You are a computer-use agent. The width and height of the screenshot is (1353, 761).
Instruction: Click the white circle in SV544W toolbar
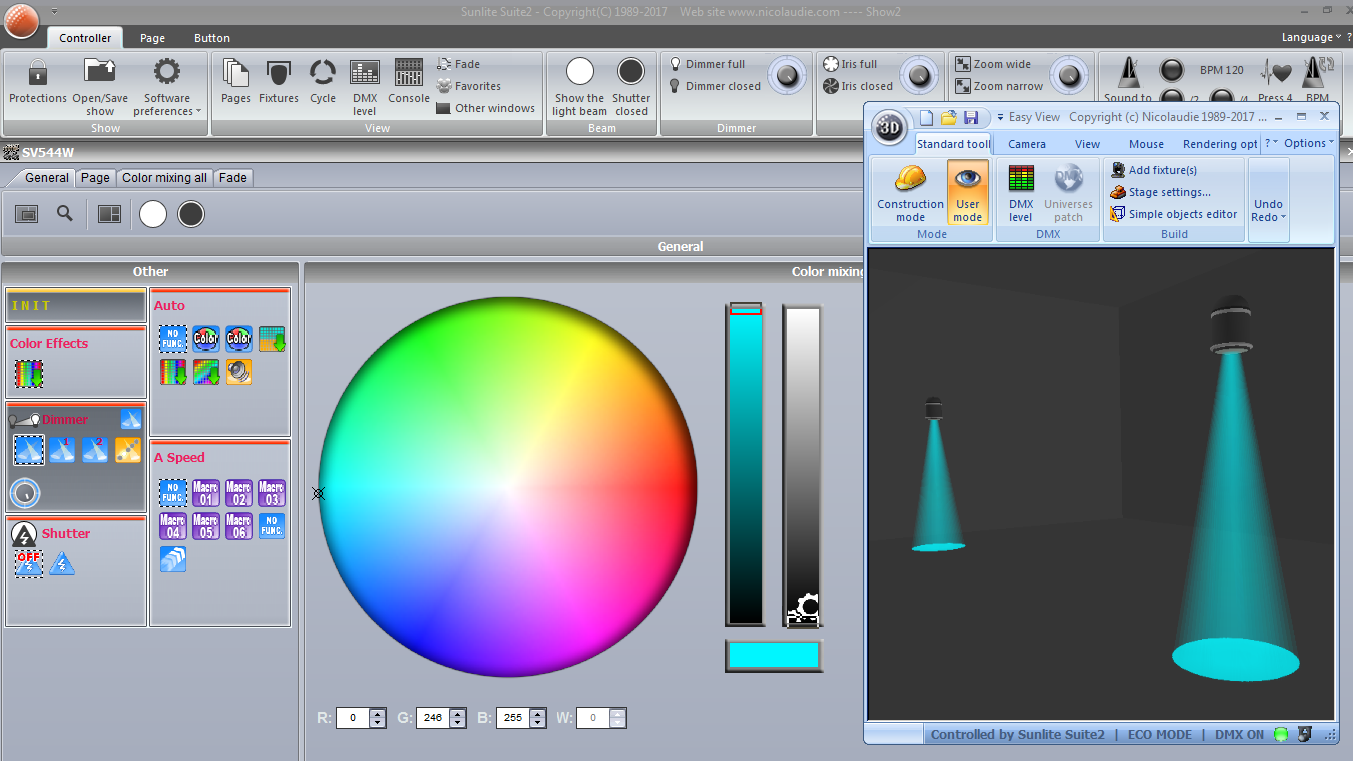coord(153,213)
